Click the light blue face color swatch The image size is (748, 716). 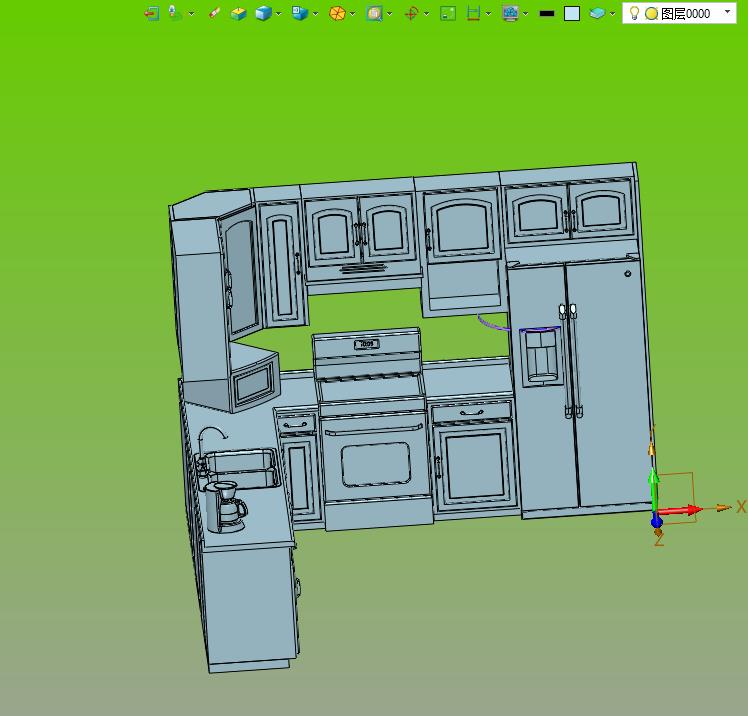[x=572, y=13]
